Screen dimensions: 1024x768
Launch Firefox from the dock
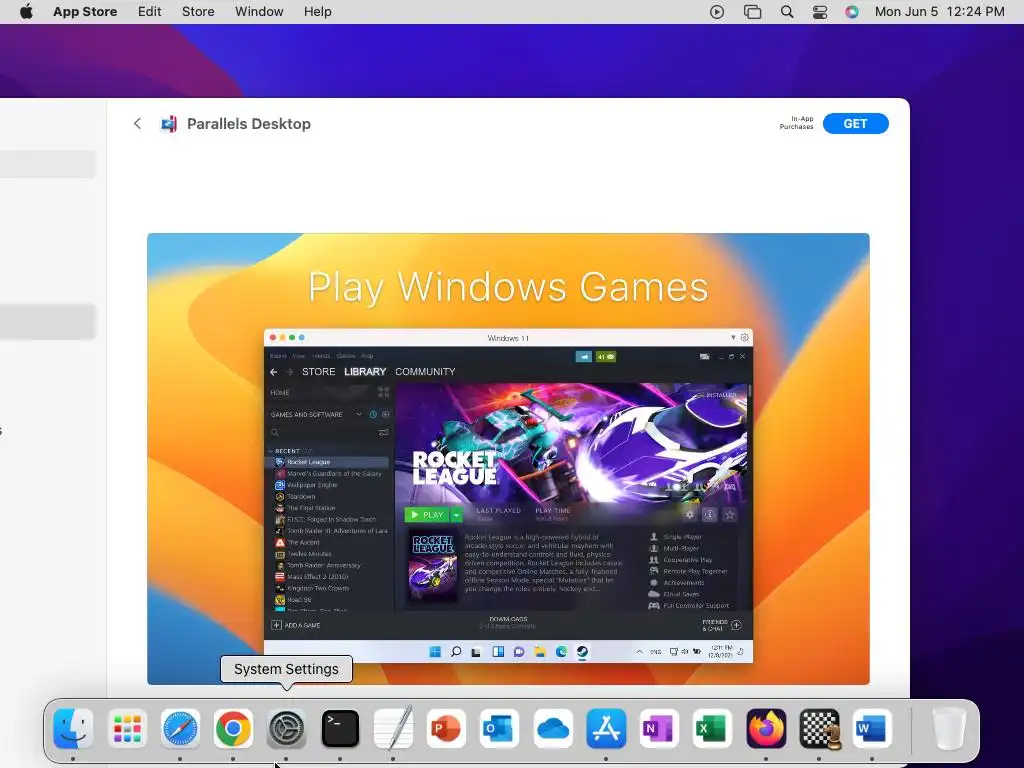[766, 728]
